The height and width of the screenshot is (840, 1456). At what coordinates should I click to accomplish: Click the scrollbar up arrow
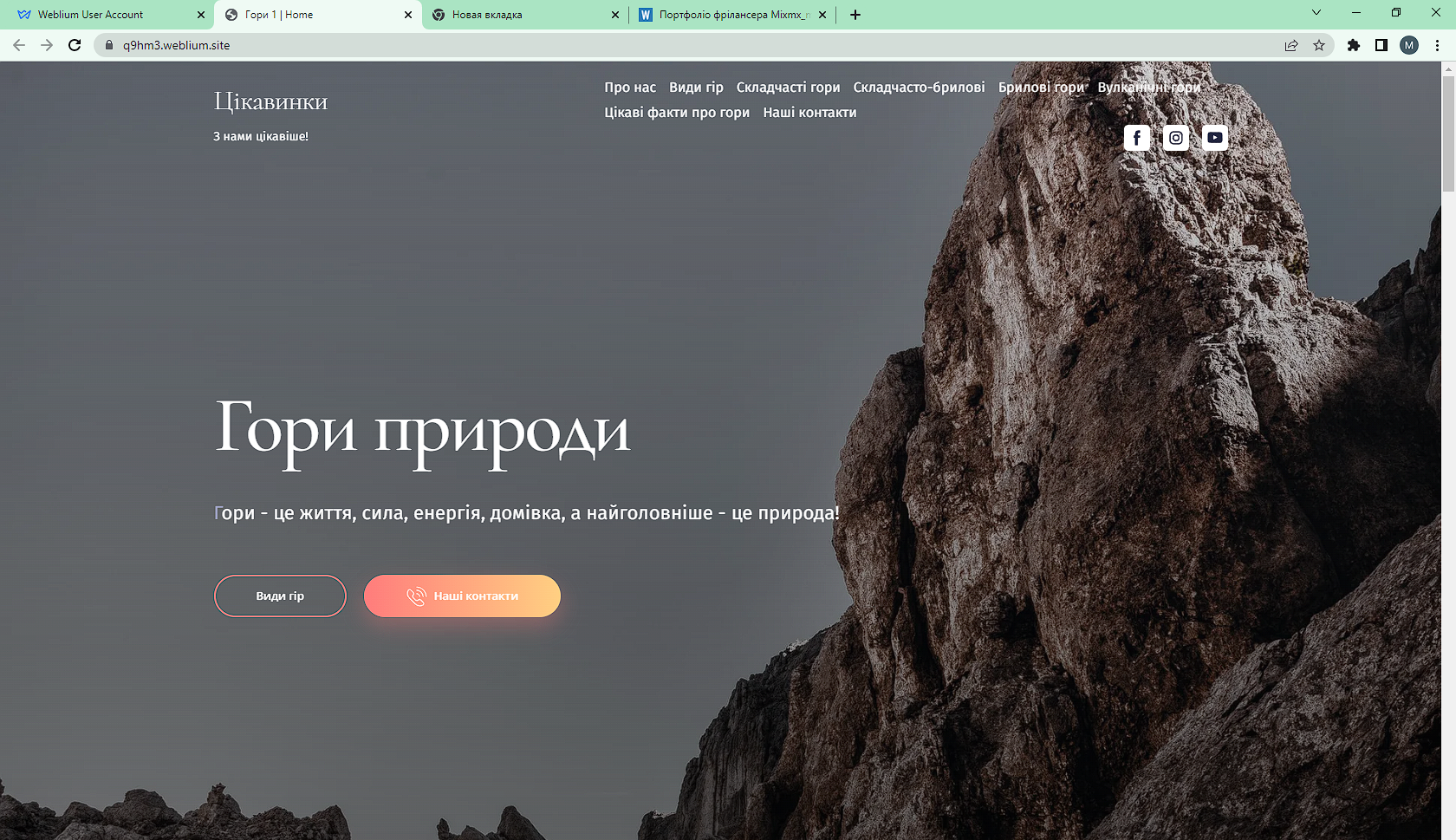click(x=1448, y=68)
